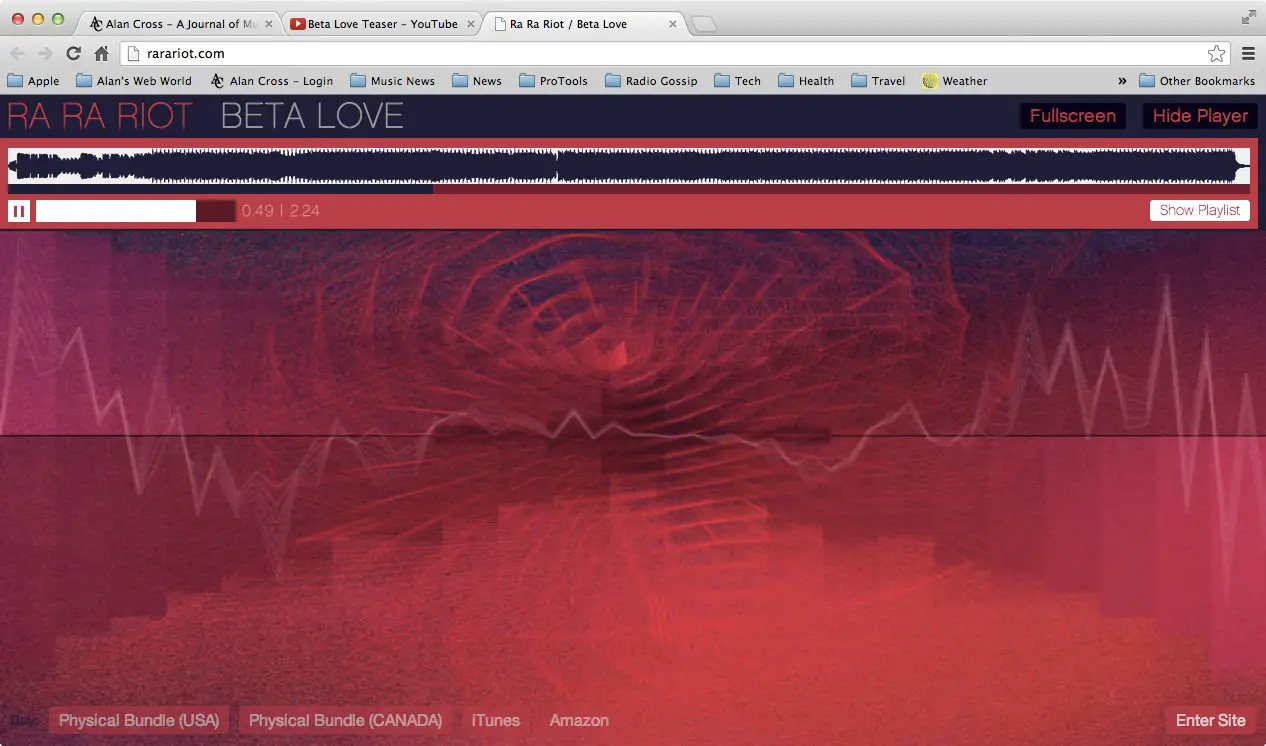Viewport: 1266px width, 746px height.
Task: Open the Apple bookmarks folder
Action: [x=33, y=81]
